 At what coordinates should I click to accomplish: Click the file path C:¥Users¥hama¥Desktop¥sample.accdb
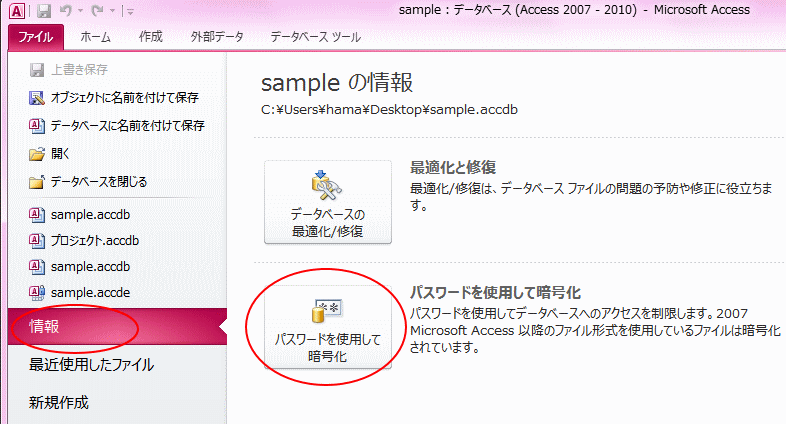tap(389, 110)
